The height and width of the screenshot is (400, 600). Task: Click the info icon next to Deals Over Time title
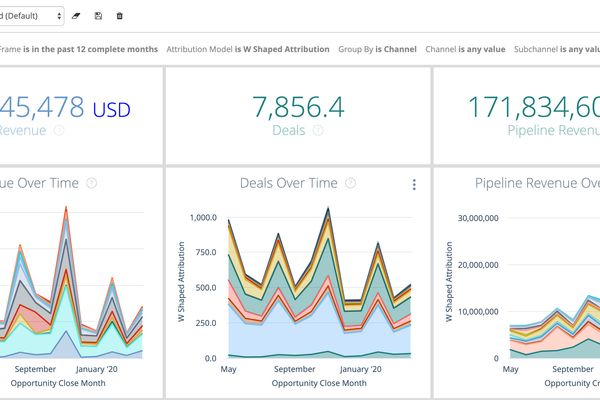pyautogui.click(x=351, y=183)
